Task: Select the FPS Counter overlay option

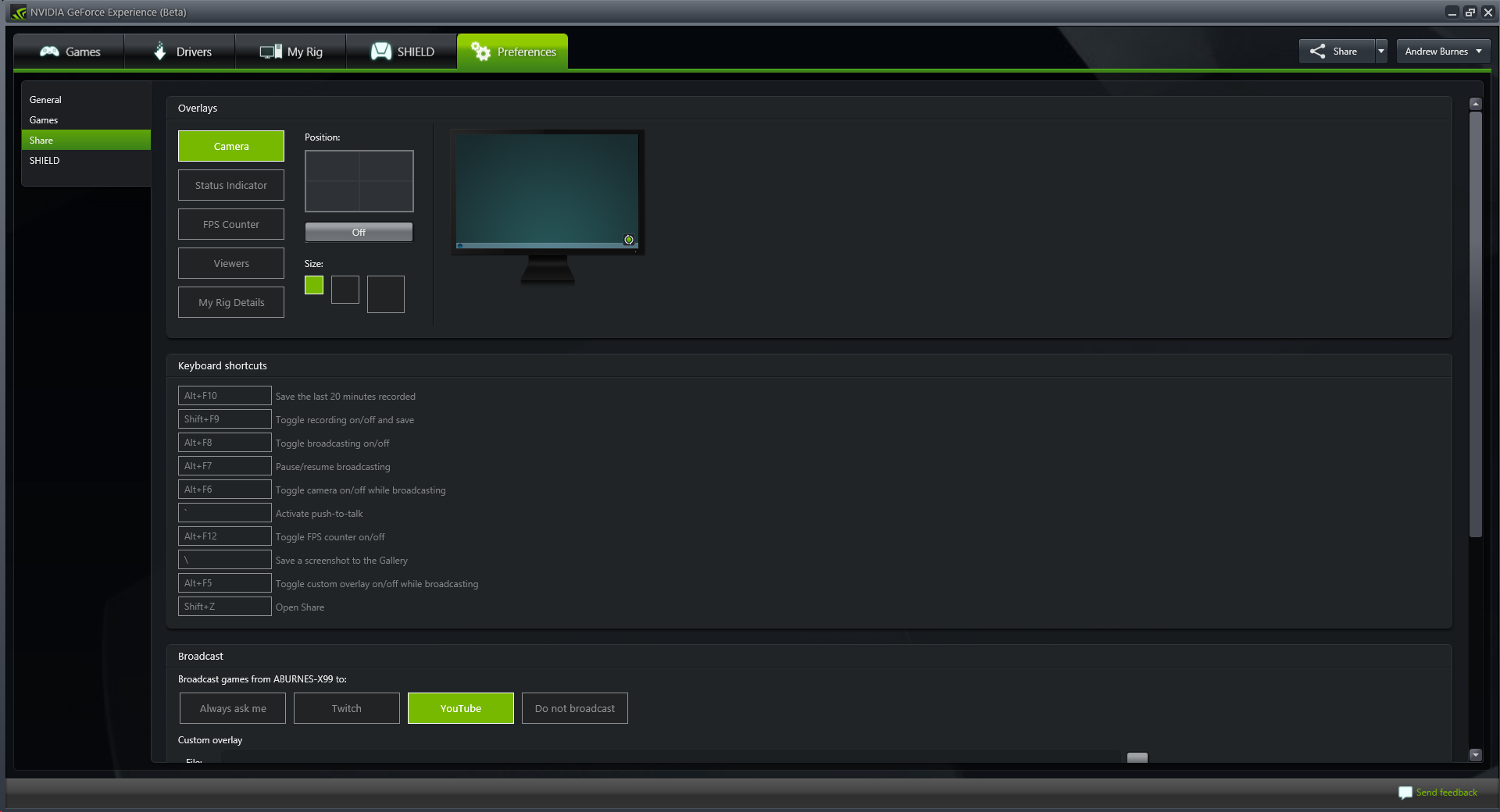Action: tap(231, 224)
